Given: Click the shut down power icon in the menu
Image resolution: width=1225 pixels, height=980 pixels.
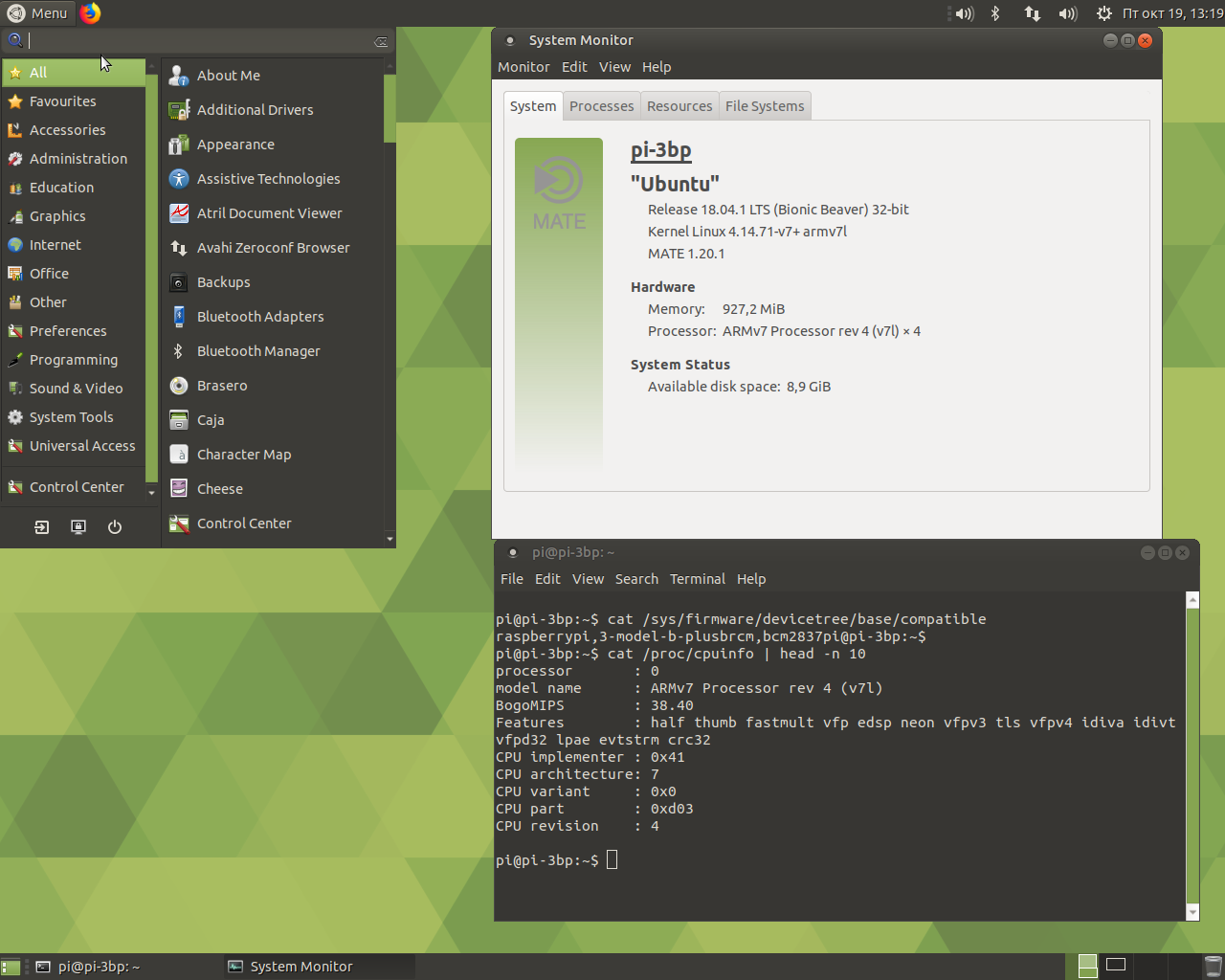Looking at the screenshot, I should 115,527.
